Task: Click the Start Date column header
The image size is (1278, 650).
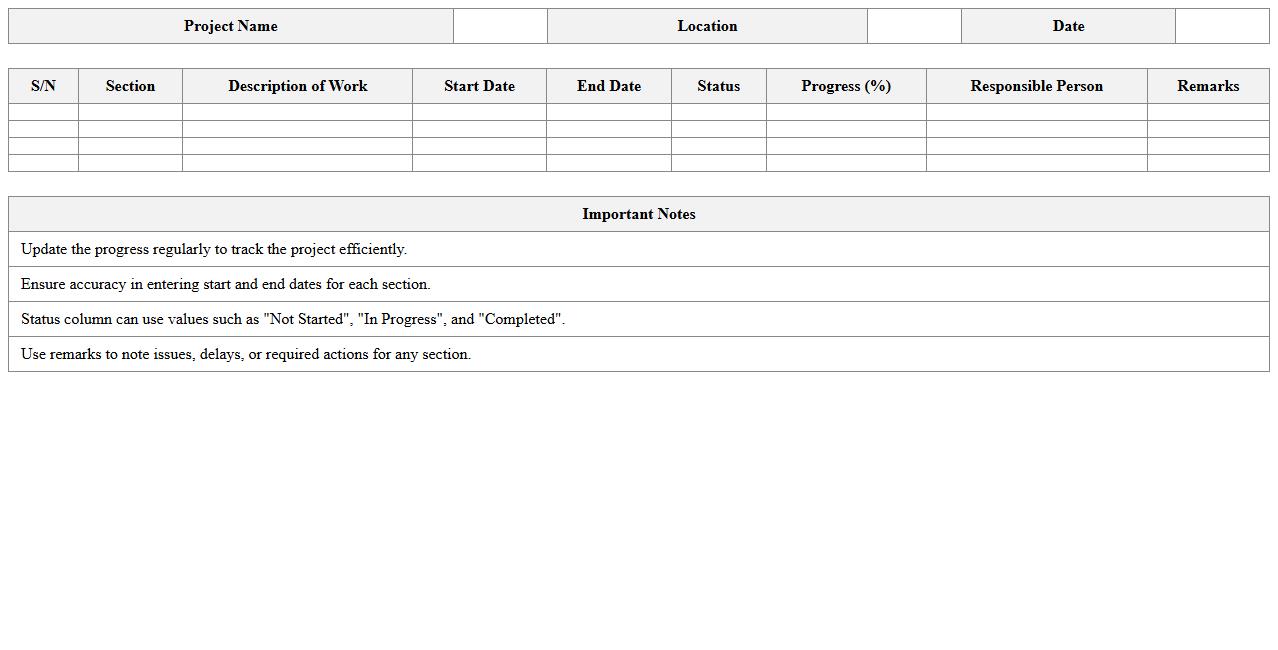Action: click(x=479, y=86)
